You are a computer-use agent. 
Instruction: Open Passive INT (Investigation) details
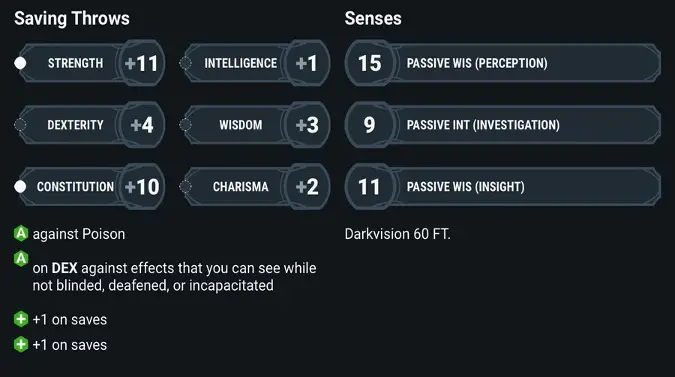coord(503,125)
